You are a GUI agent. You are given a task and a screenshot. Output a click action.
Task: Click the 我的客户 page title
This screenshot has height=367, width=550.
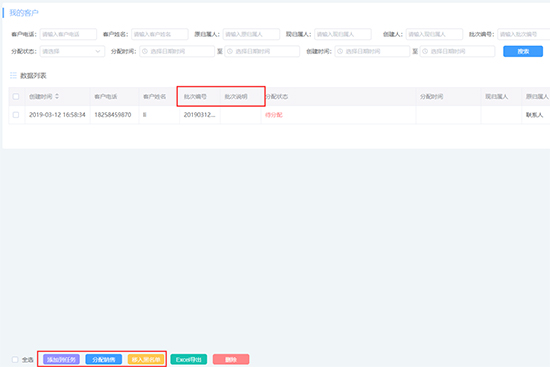24,13
